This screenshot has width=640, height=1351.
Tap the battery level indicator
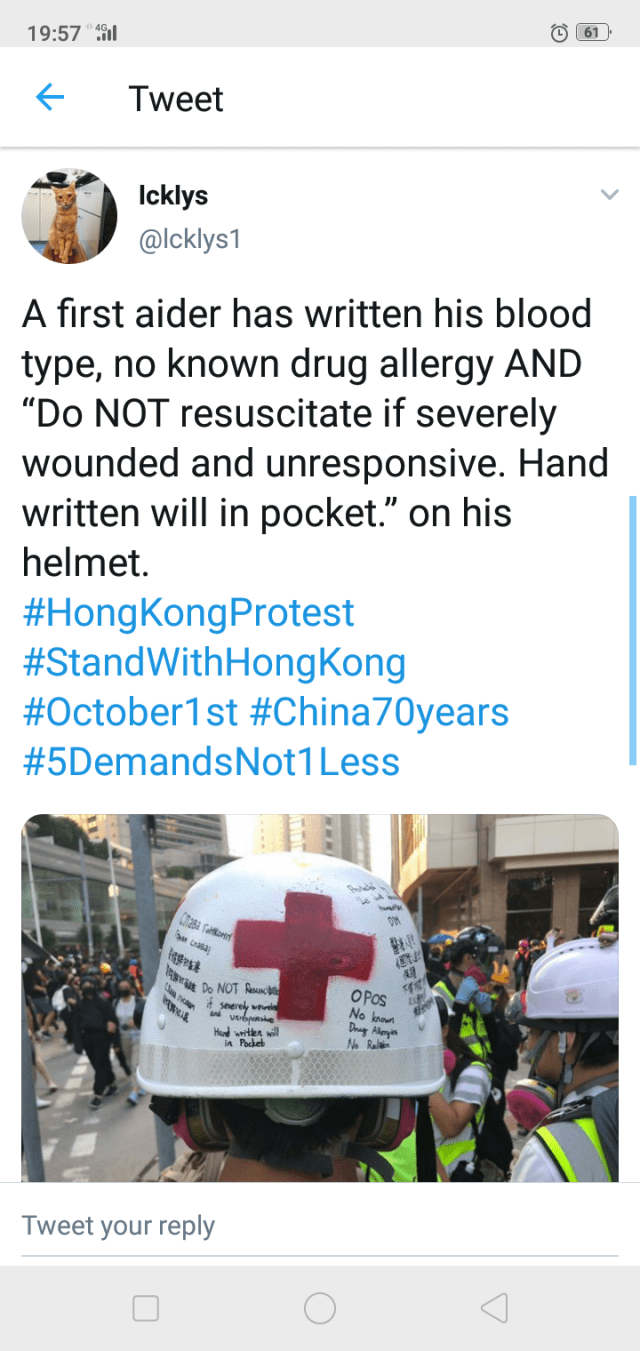click(x=594, y=33)
